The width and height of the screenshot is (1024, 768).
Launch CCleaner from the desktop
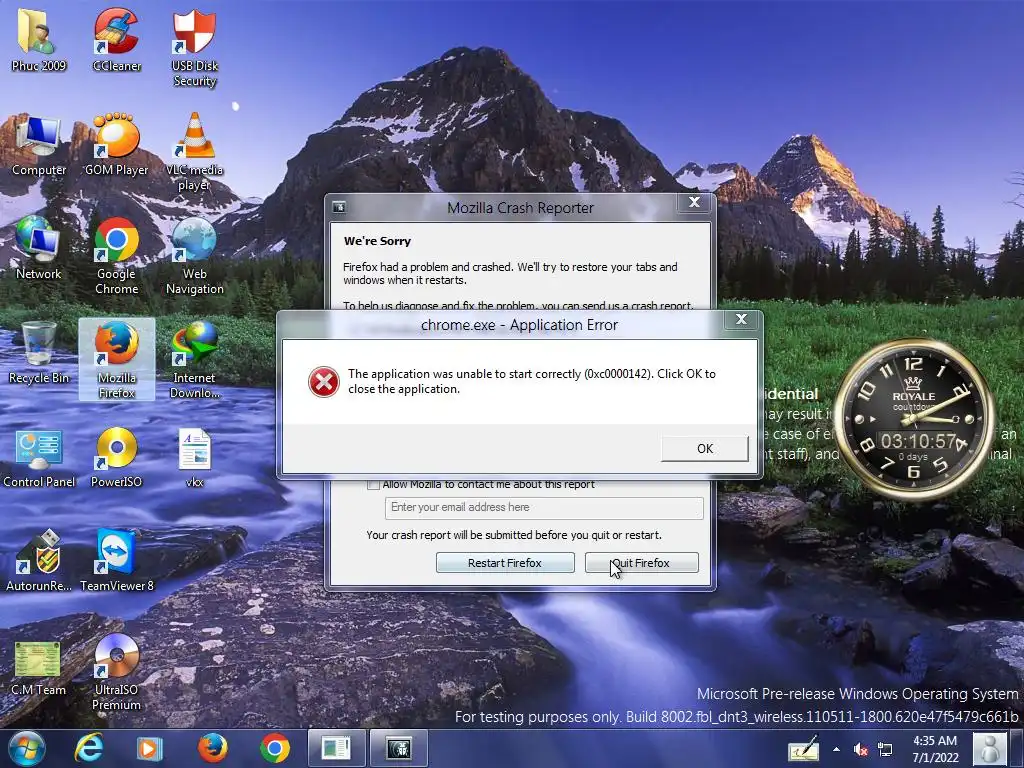[x=116, y=39]
